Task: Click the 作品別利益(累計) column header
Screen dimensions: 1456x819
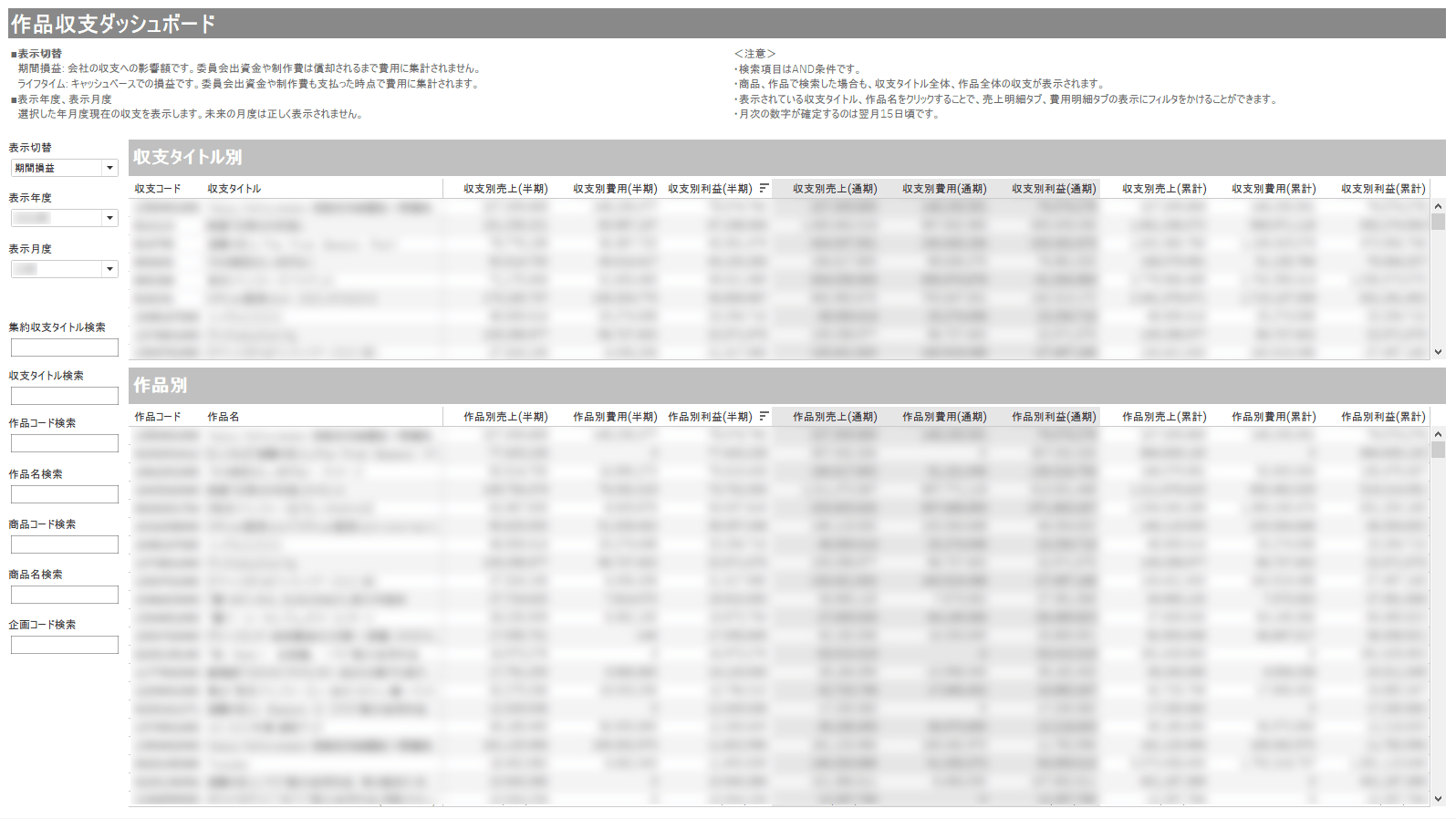Action: coord(1383,417)
